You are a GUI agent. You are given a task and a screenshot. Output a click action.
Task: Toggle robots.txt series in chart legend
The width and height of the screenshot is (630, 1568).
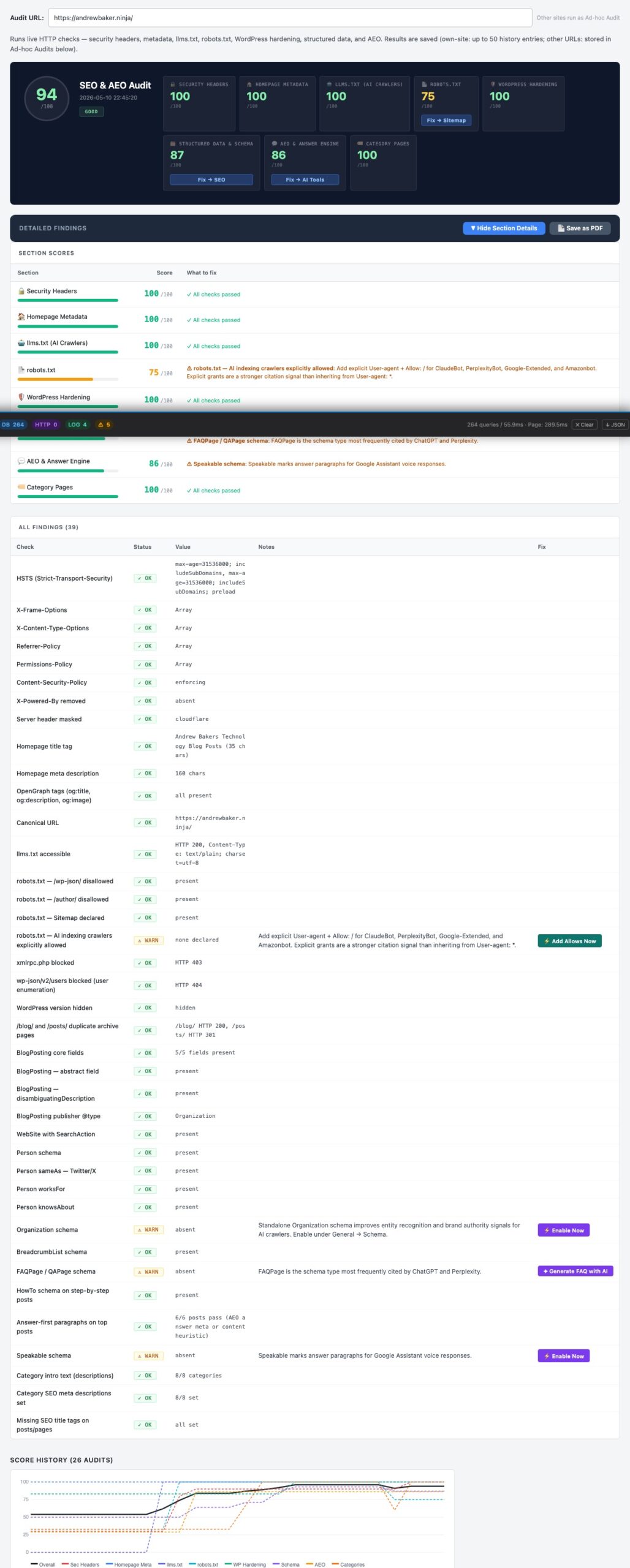tap(203, 1564)
